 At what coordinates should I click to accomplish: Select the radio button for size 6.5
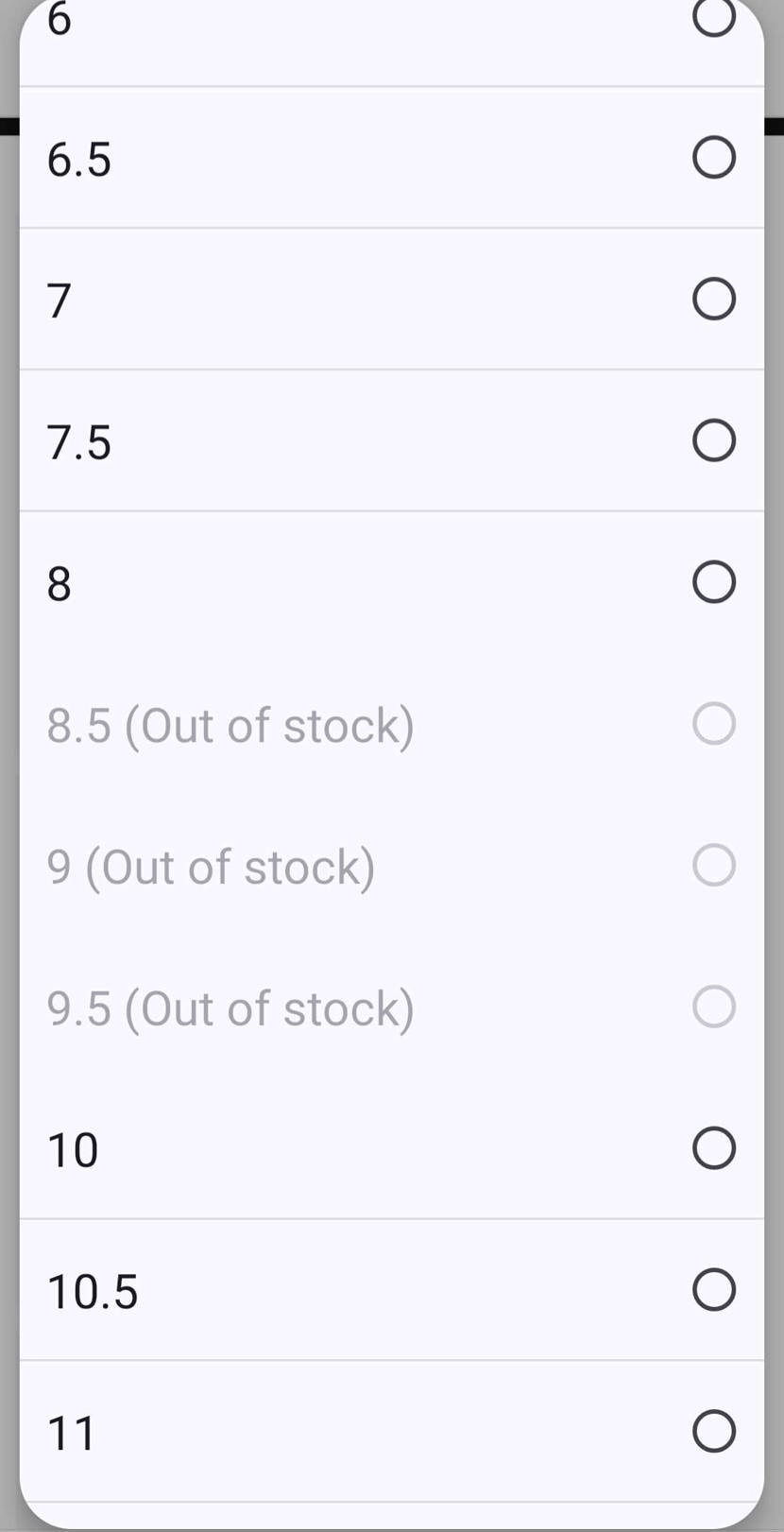click(713, 158)
